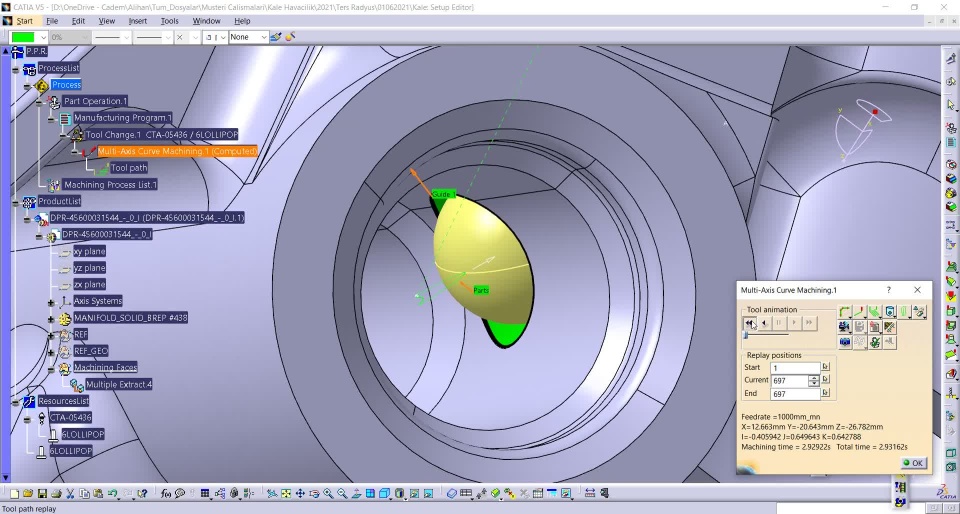This screenshot has width=960, height=514.
Task: Click the Undo icon in bottom toolbar
Action: pos(113,493)
